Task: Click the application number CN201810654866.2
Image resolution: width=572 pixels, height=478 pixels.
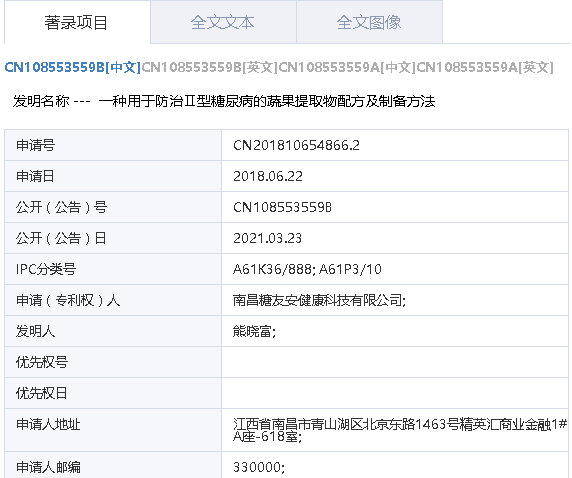Action: pyautogui.click(x=296, y=145)
